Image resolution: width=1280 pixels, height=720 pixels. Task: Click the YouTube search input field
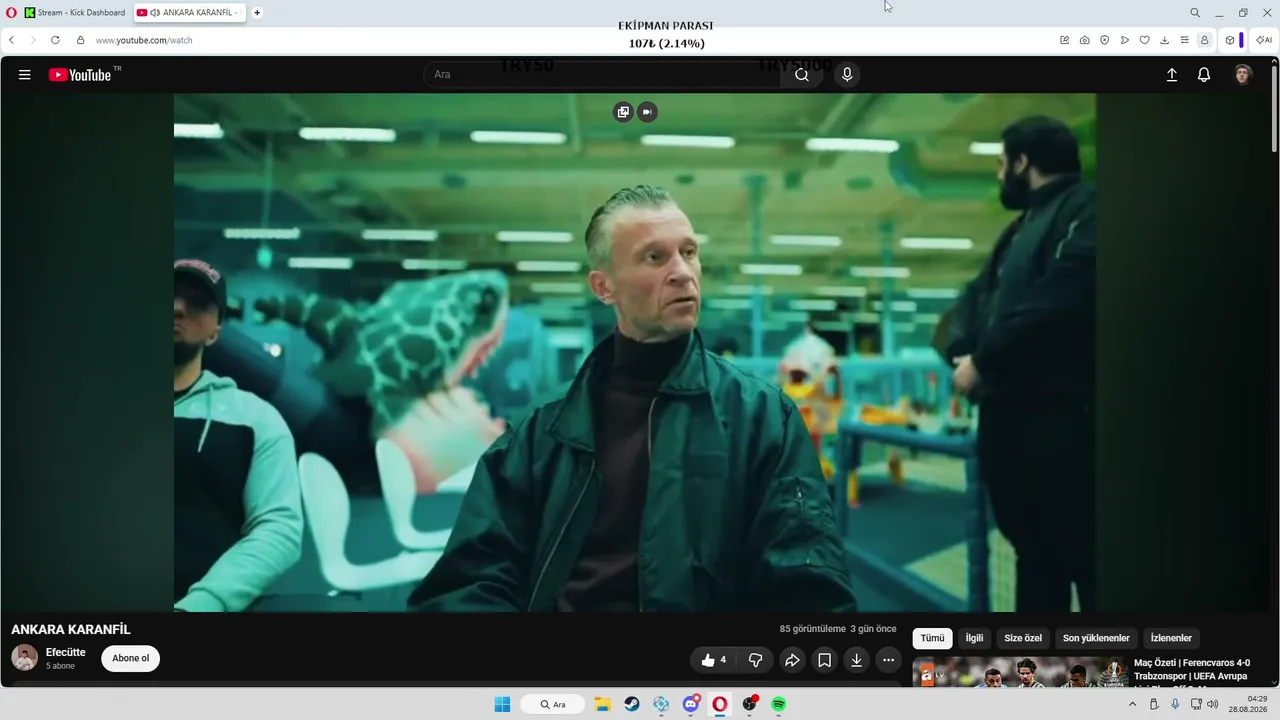[x=603, y=75]
